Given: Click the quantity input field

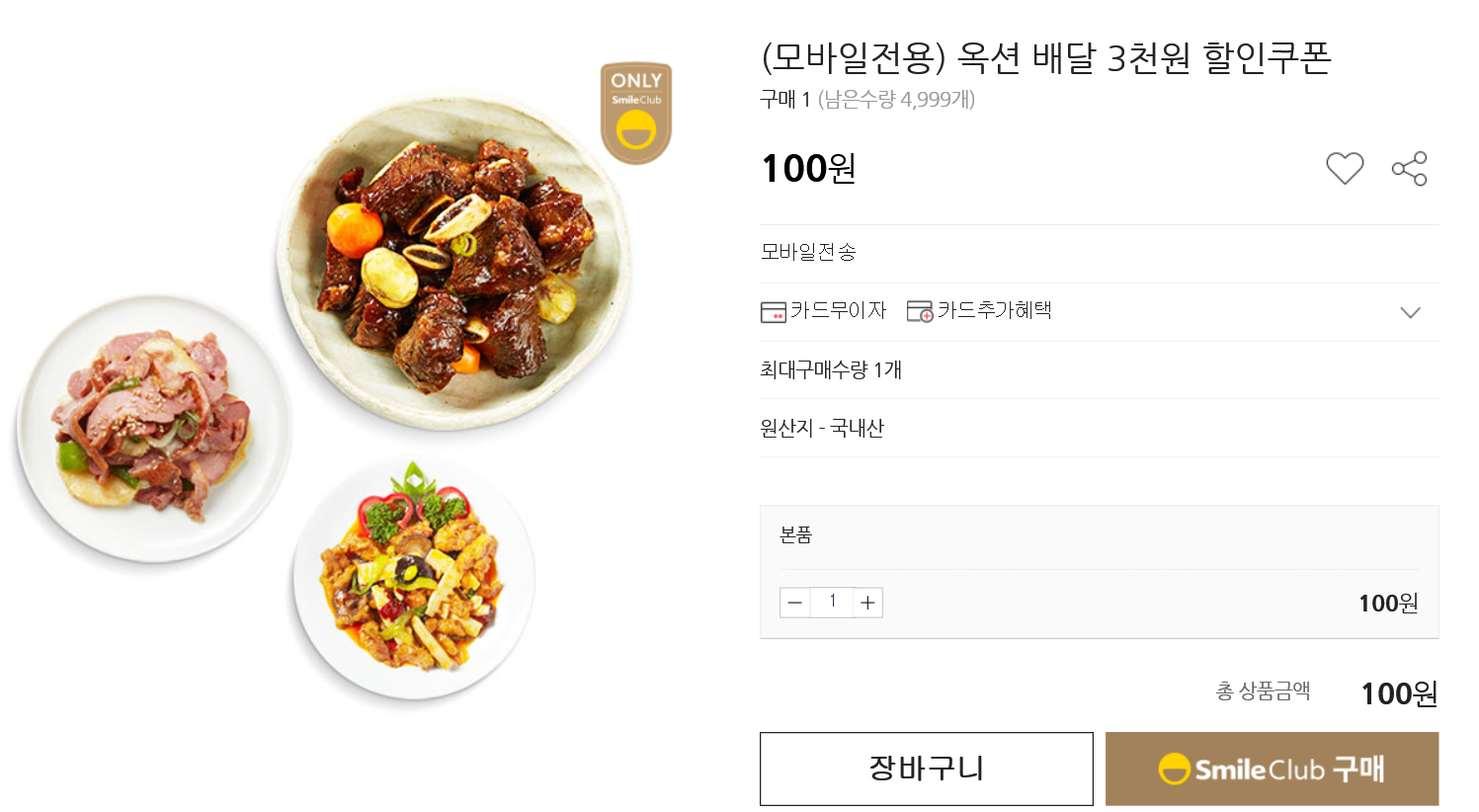Looking at the screenshot, I should [832, 602].
